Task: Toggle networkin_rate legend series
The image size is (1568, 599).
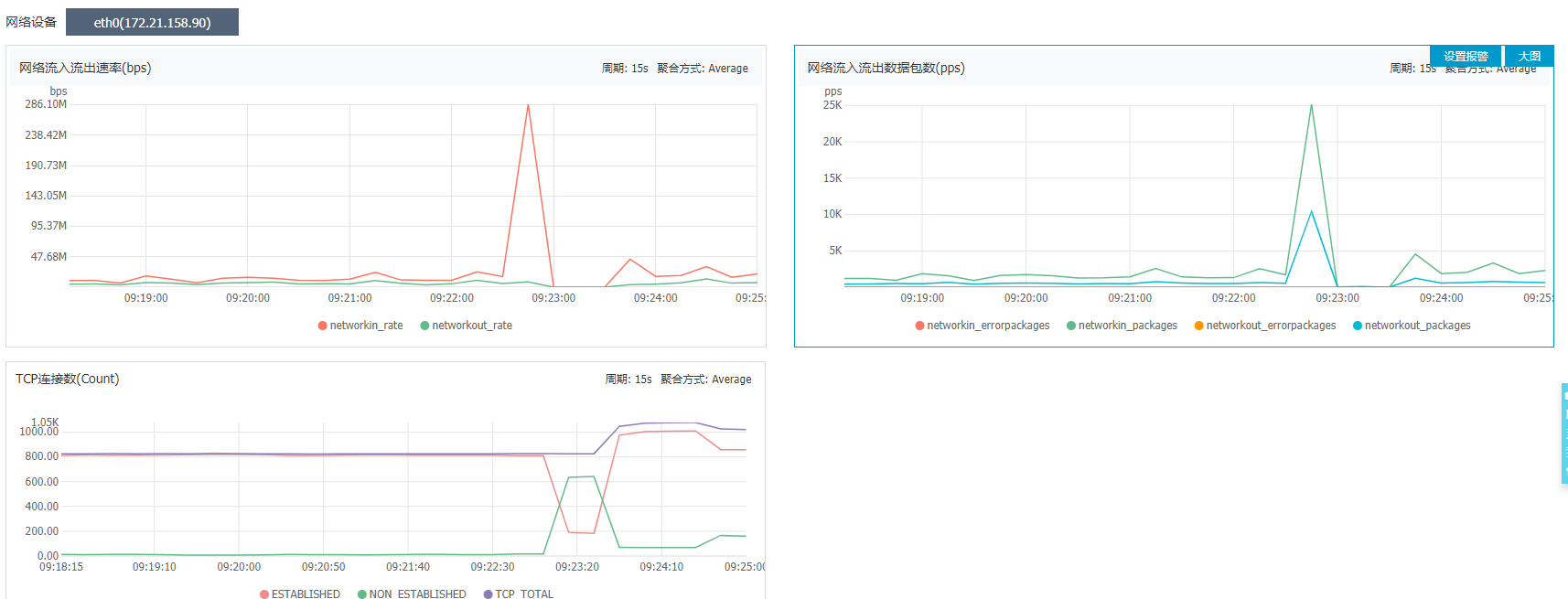Action: click(x=360, y=326)
